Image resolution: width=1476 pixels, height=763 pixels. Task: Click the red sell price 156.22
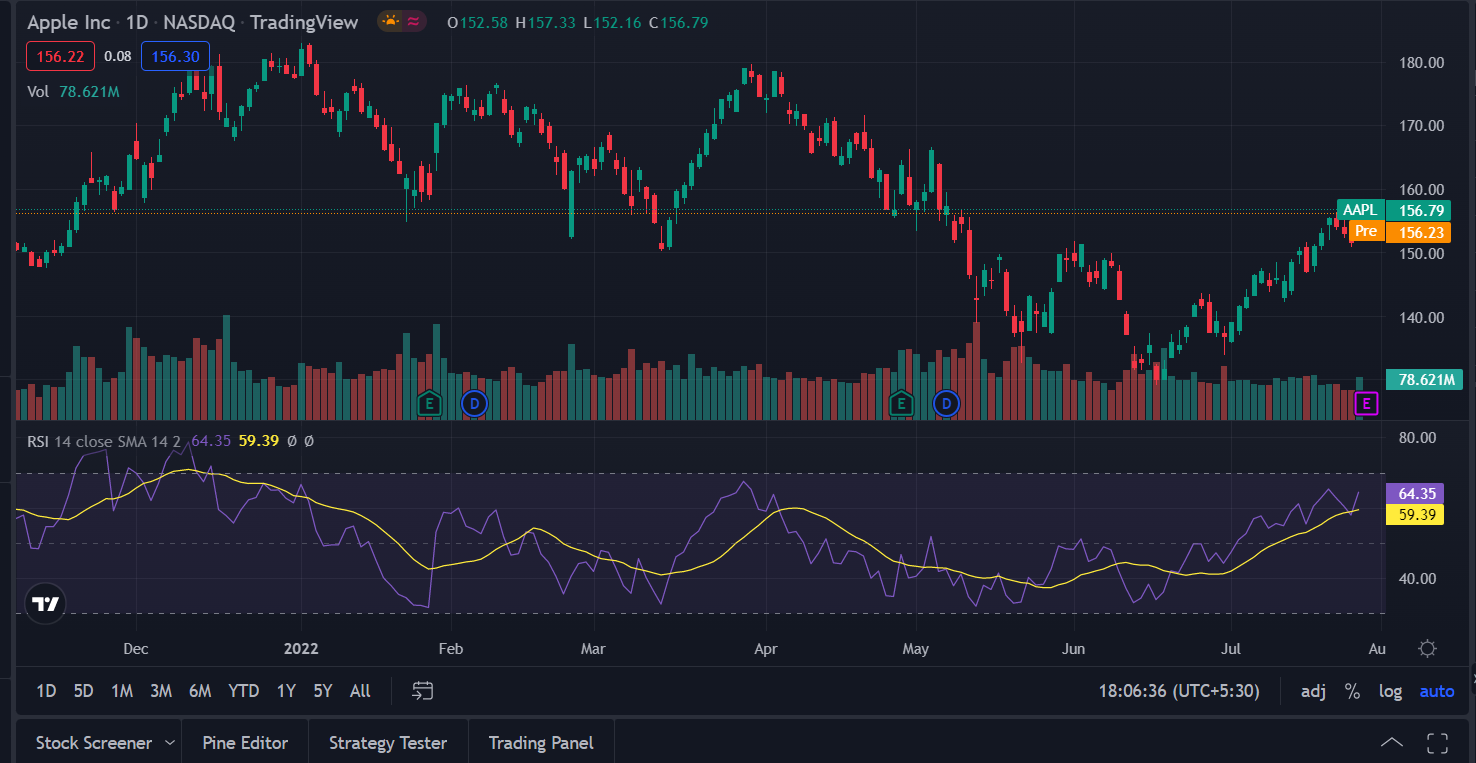(x=61, y=56)
